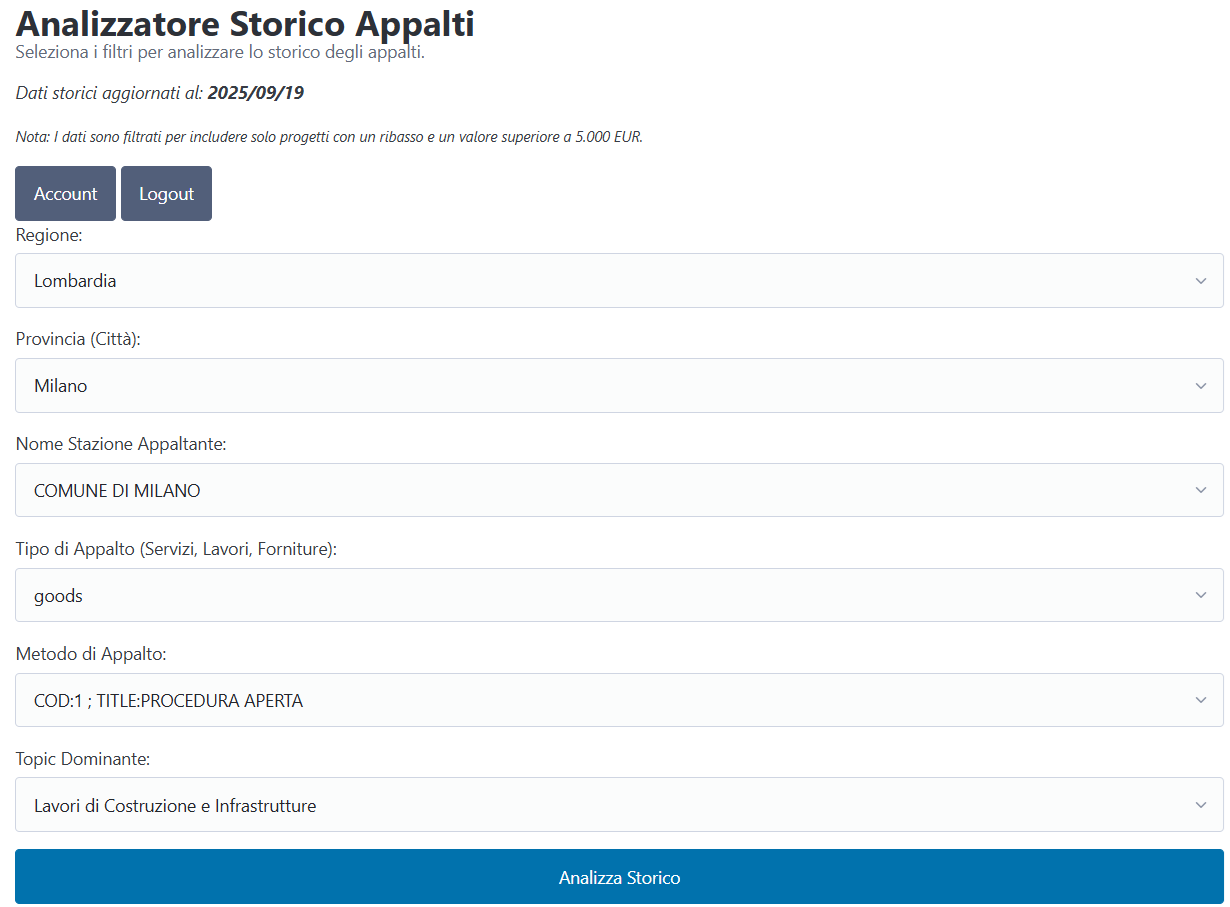Viewport: 1230px width, 907px height.
Task: Open the Account page
Action: 65,193
